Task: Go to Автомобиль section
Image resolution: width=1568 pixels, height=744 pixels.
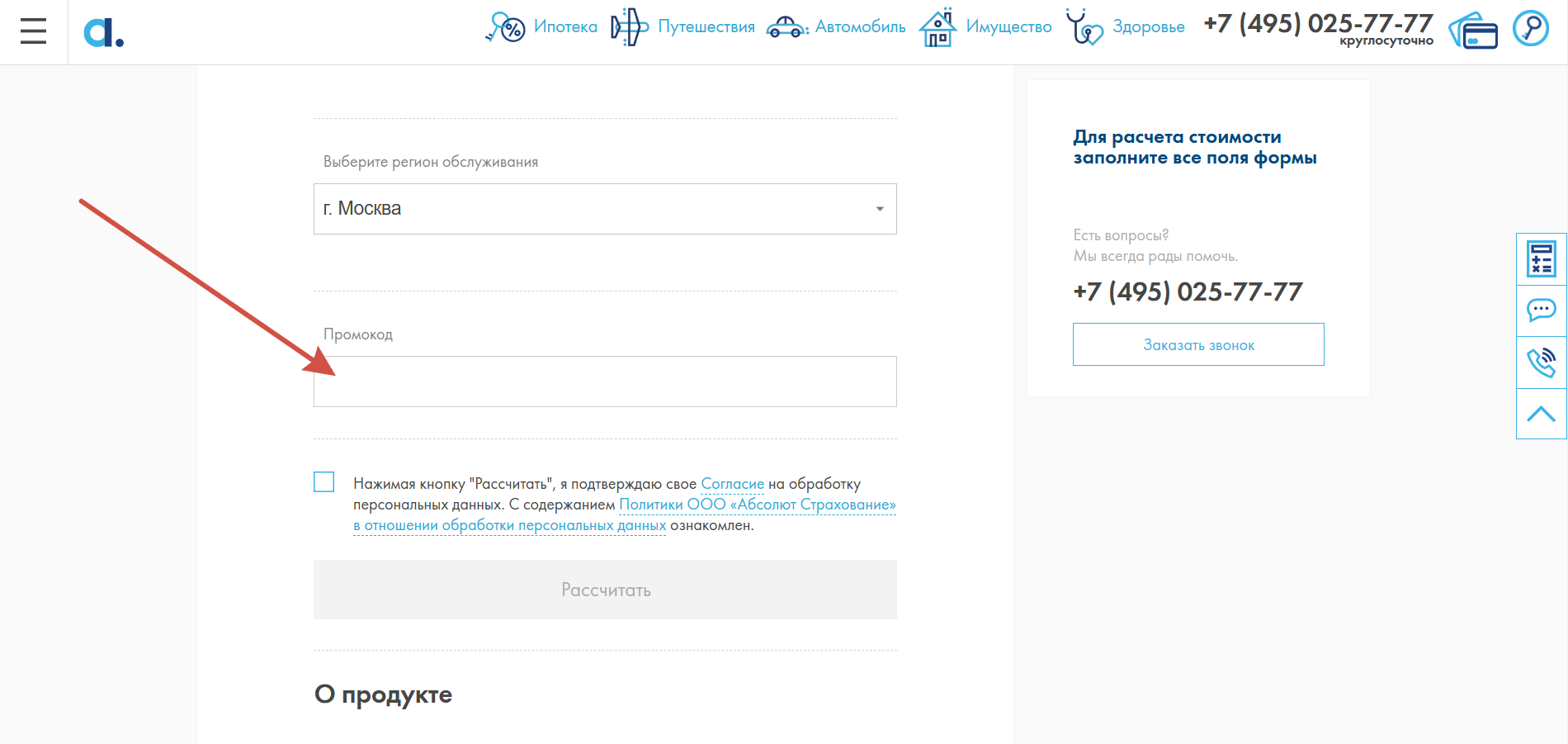Action: click(861, 26)
